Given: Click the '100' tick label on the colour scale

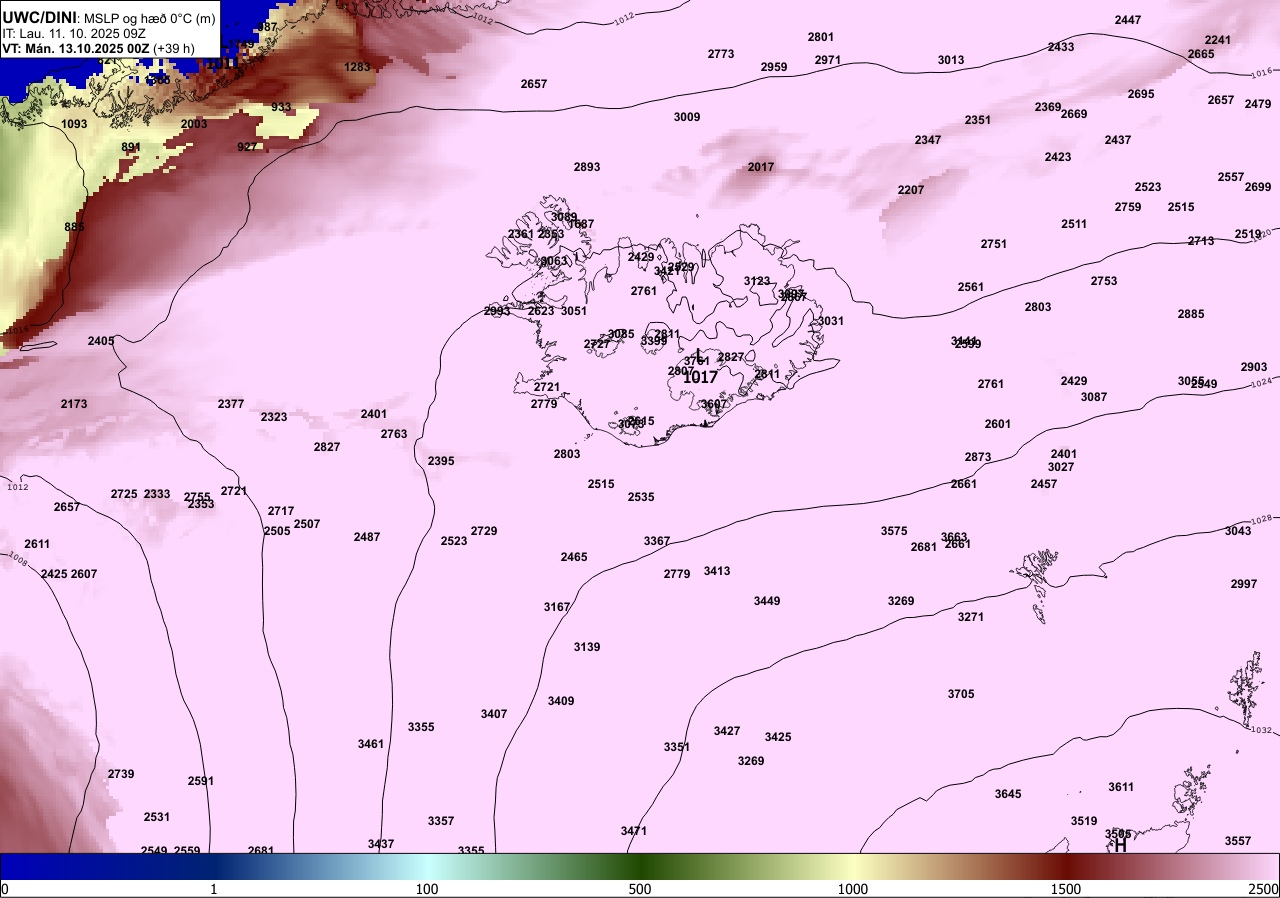Looking at the screenshot, I should 427,889.
